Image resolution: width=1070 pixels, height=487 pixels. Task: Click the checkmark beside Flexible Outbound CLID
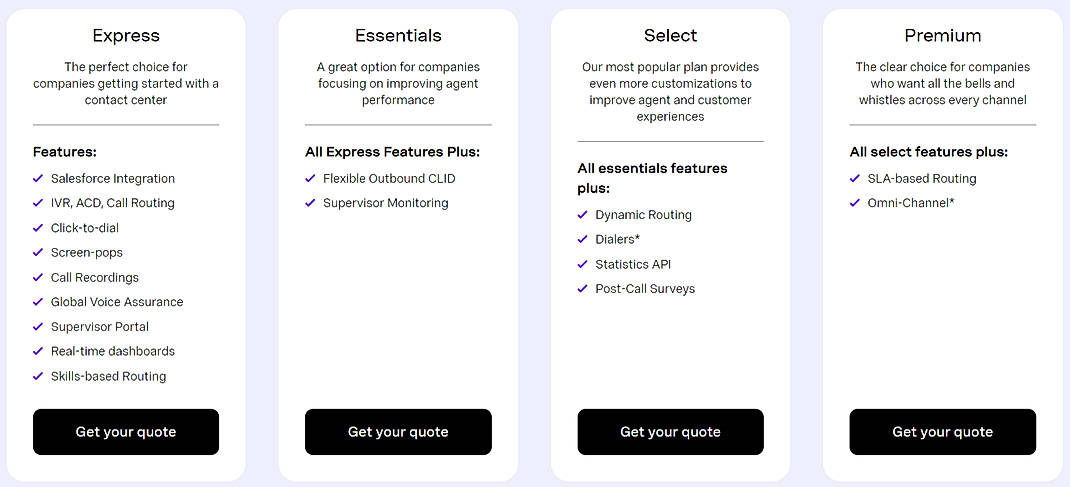(310, 179)
